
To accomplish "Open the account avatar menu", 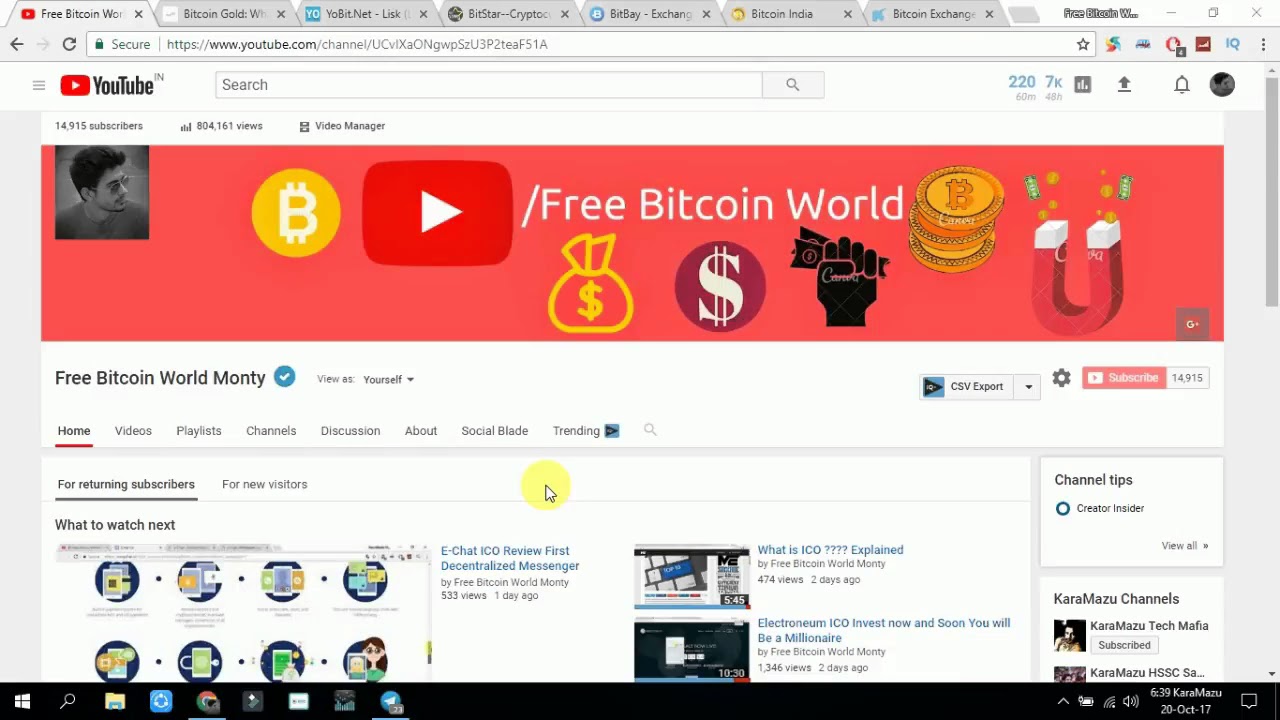I will pos(1222,85).
